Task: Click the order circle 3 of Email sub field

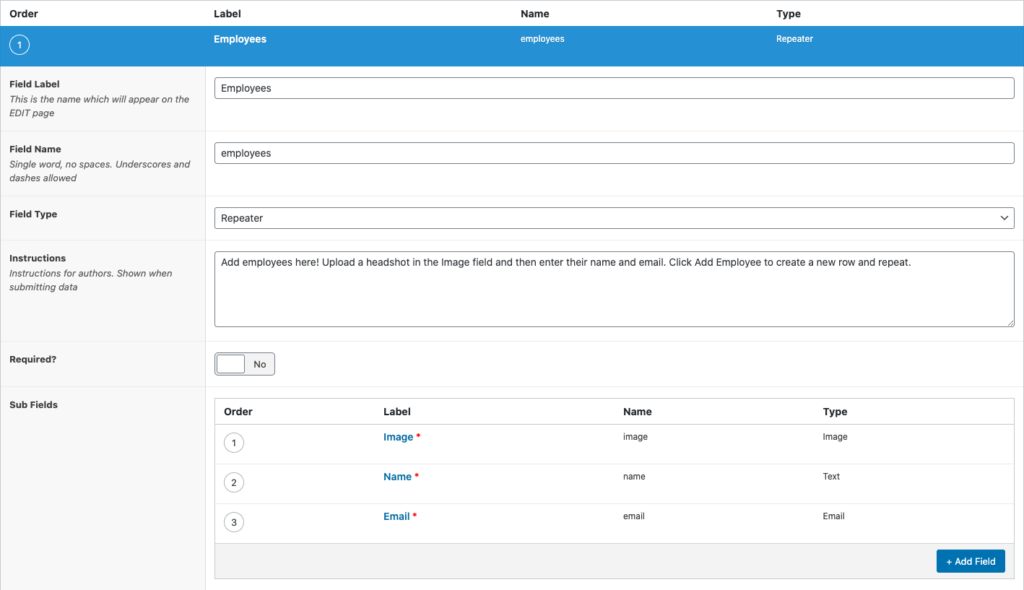Action: click(234, 523)
